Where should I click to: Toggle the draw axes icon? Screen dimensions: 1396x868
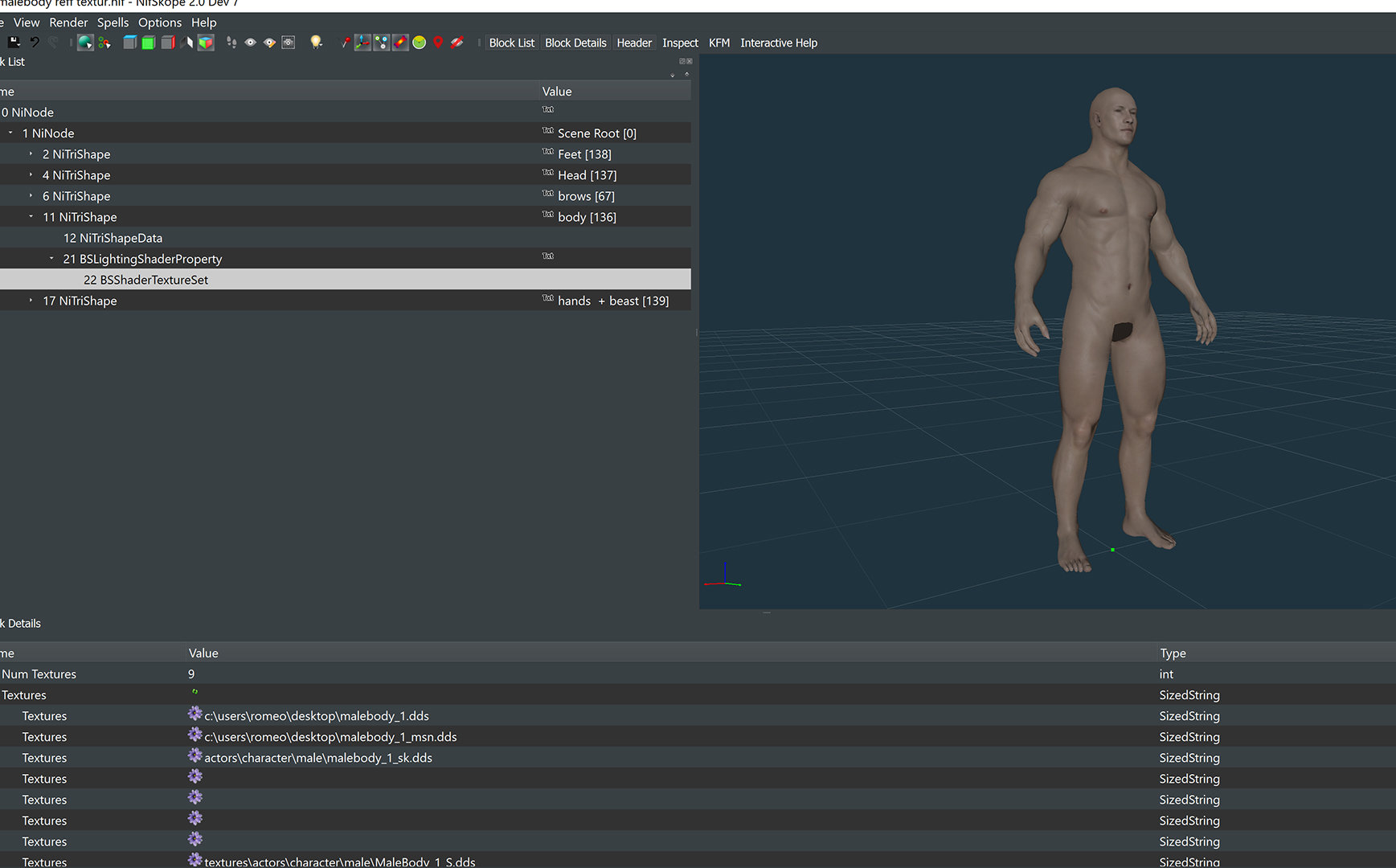(362, 43)
